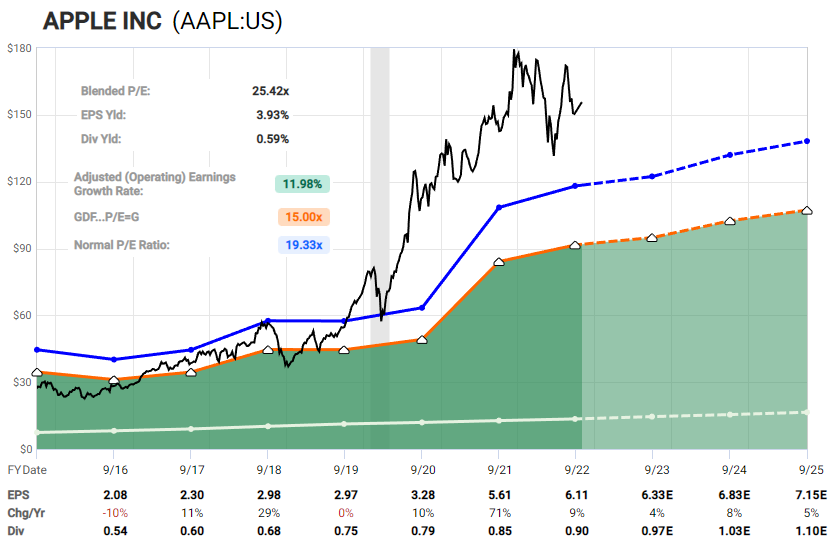Click the Adjusted (Operating) Earnings Growth Rate label
Image resolution: width=832 pixels, height=550 pixels.
point(154,184)
